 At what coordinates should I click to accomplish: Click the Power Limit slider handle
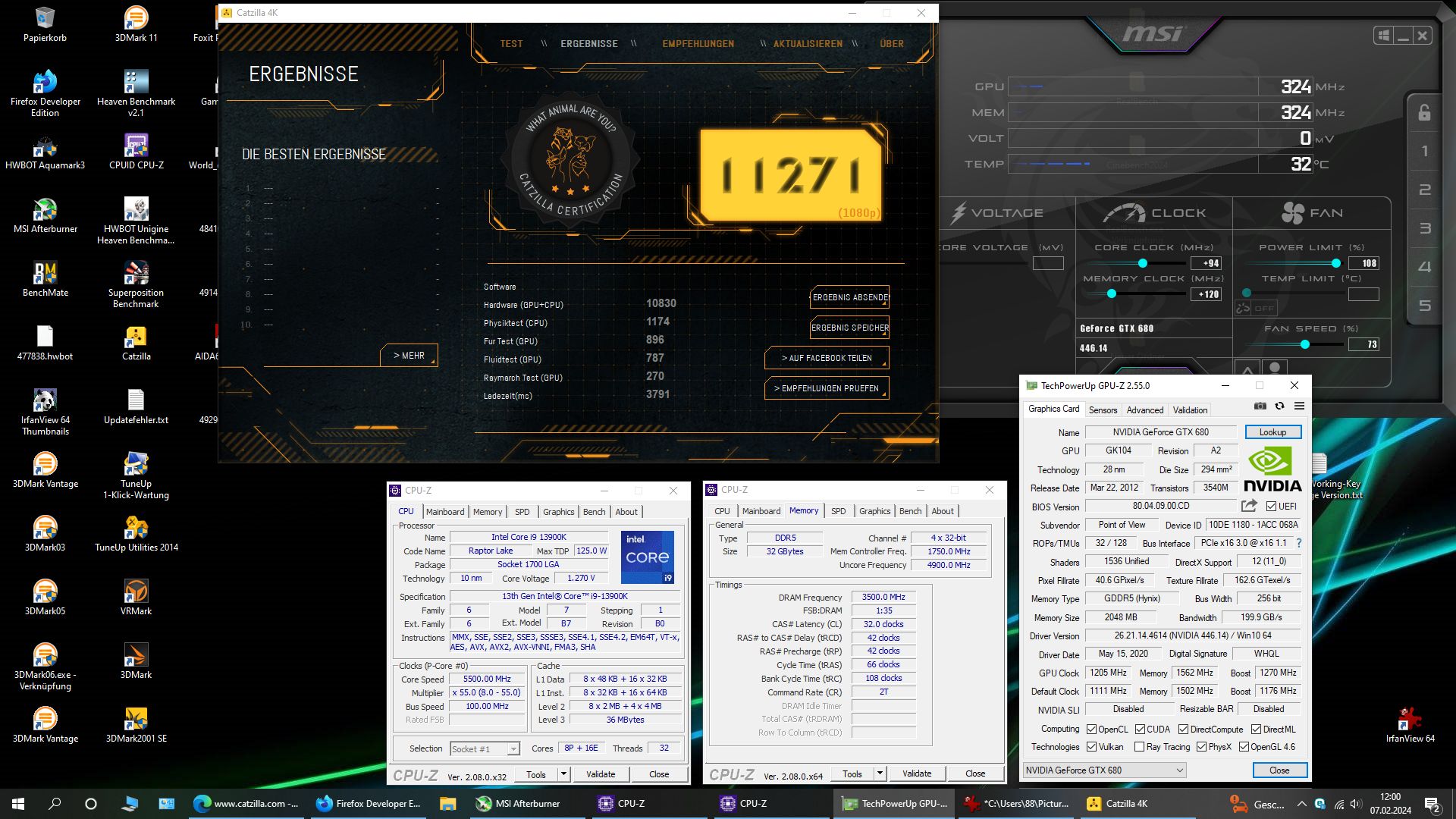coord(1335,263)
